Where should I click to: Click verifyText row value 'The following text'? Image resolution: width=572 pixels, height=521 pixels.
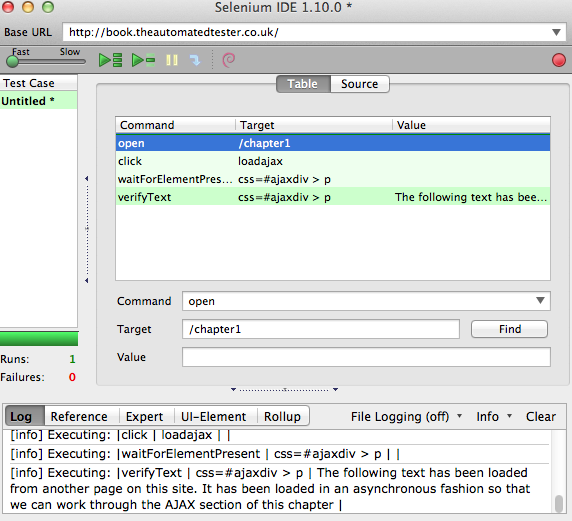[x=471, y=197]
